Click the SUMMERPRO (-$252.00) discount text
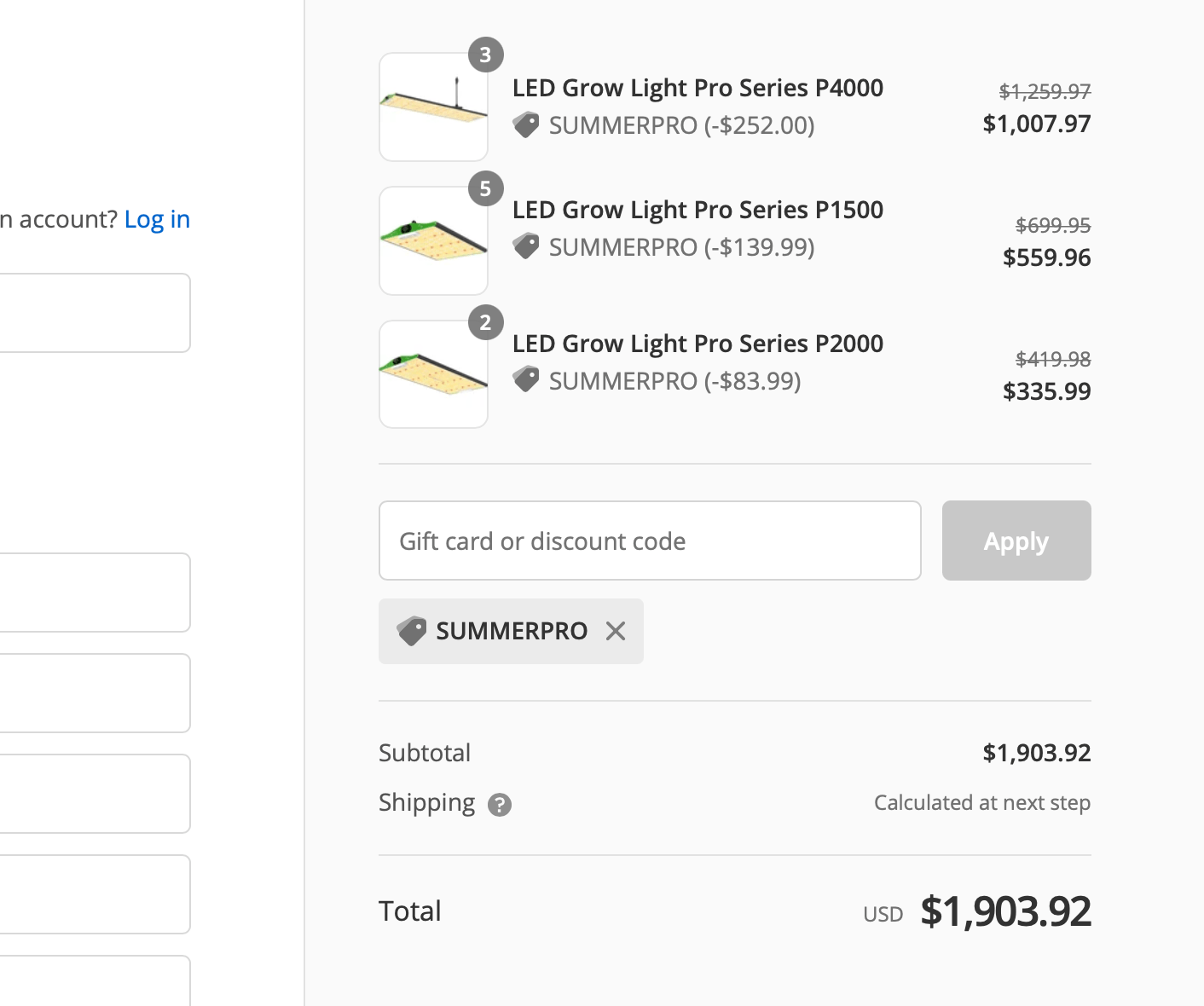 [x=682, y=125]
